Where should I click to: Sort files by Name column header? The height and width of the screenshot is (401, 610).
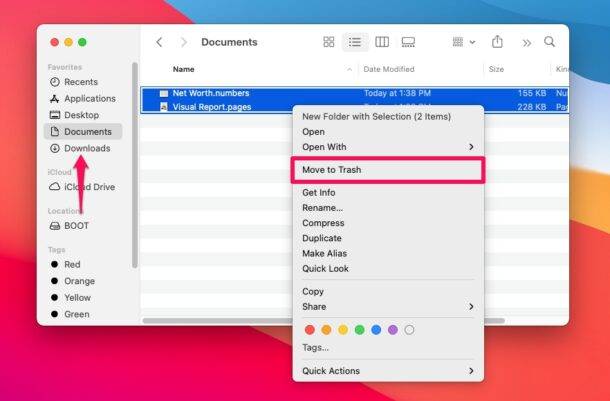pyautogui.click(x=184, y=69)
